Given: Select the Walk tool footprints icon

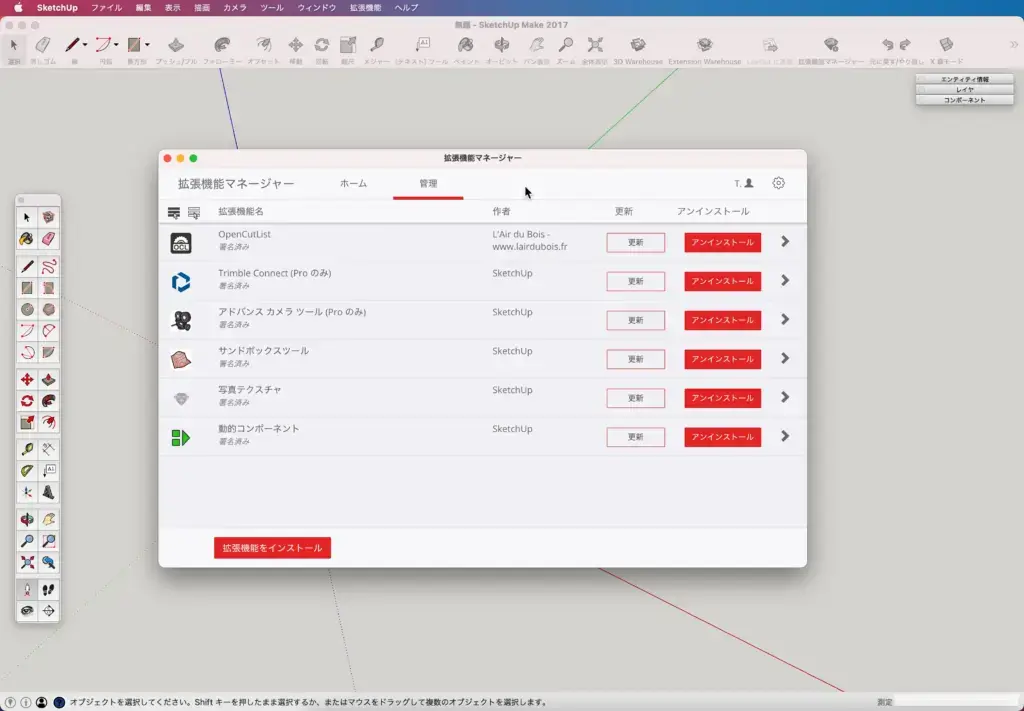Looking at the screenshot, I should (48, 590).
